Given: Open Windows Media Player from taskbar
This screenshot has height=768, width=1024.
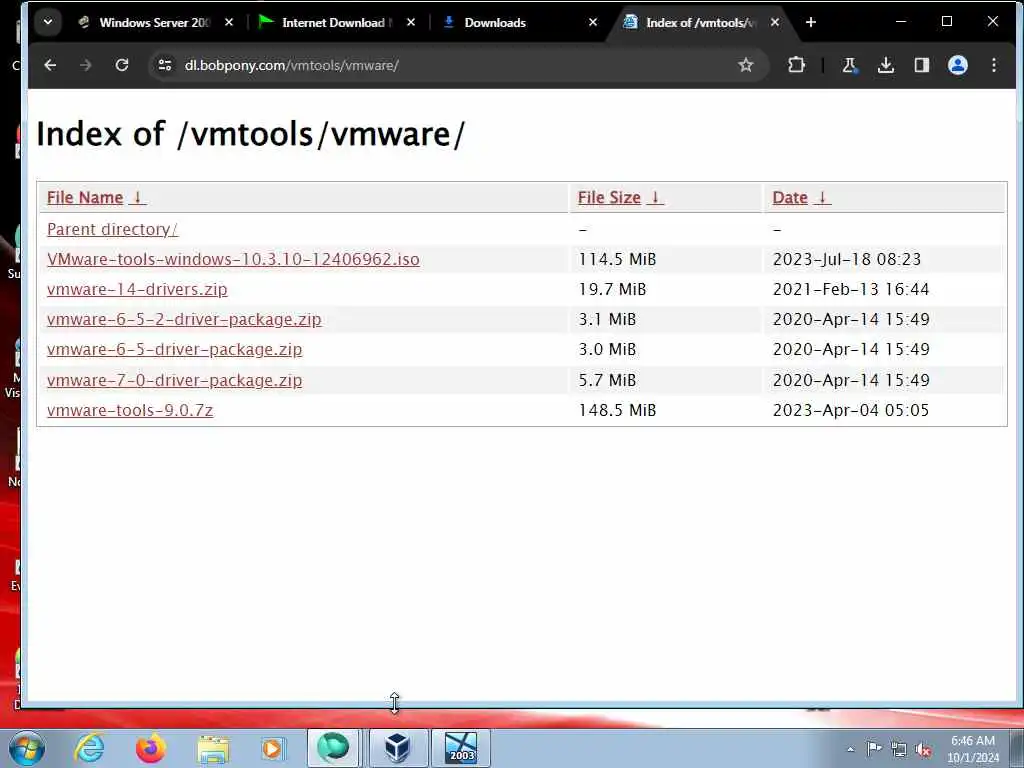Looking at the screenshot, I should [x=272, y=748].
